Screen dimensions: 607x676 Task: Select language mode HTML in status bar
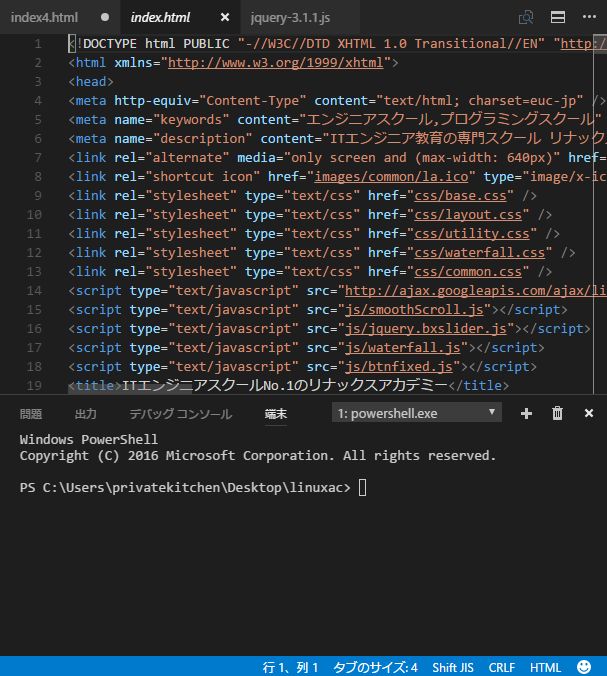pos(545,667)
